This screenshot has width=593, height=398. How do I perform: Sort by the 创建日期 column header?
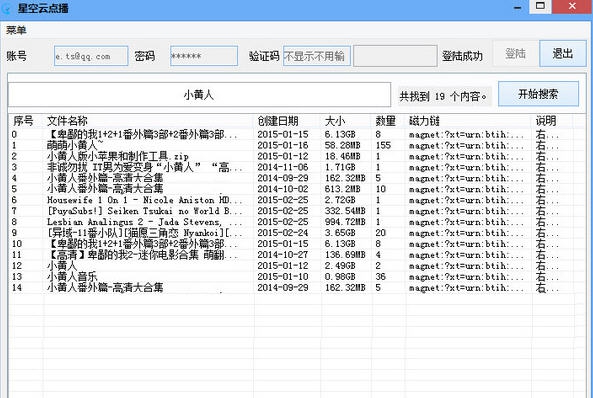(278, 121)
